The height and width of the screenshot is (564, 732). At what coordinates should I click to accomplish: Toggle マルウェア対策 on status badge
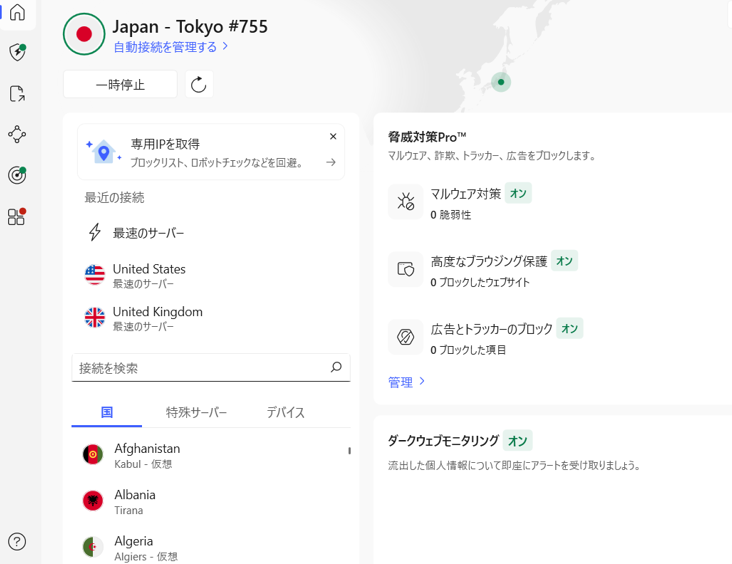click(x=517, y=194)
